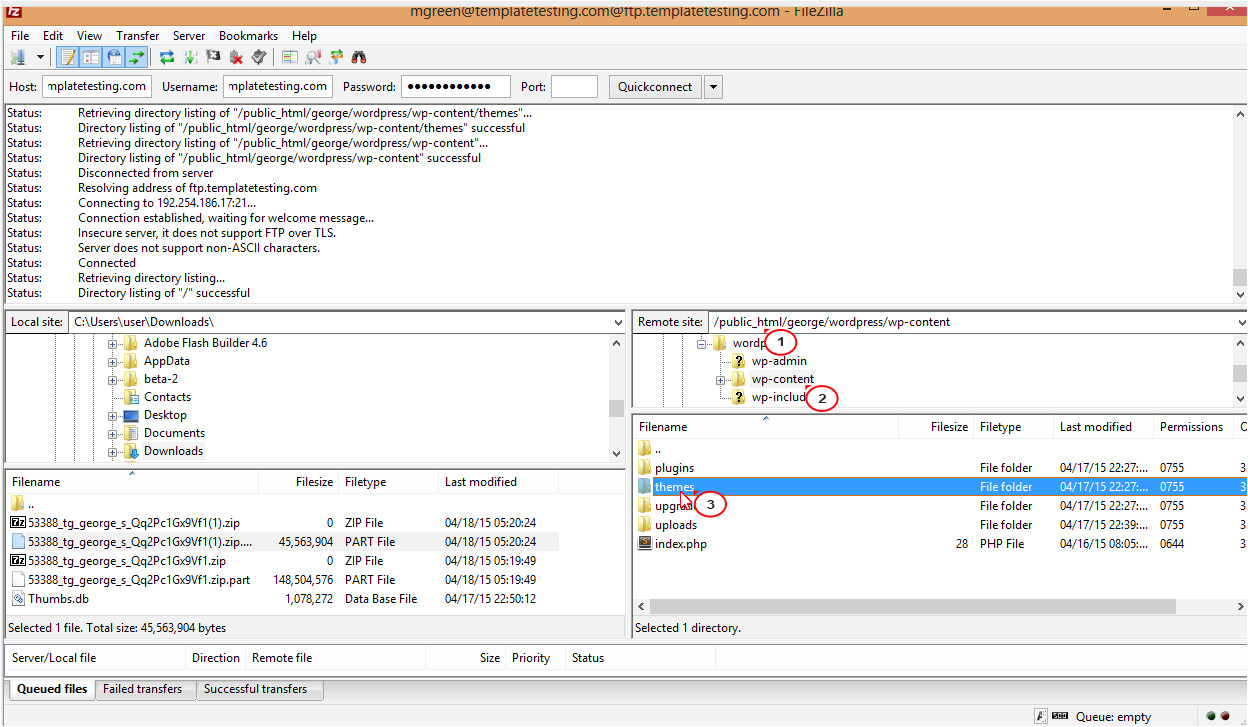The image size is (1248, 727).
Task: Toggle the transfer queue display
Action: (137, 58)
